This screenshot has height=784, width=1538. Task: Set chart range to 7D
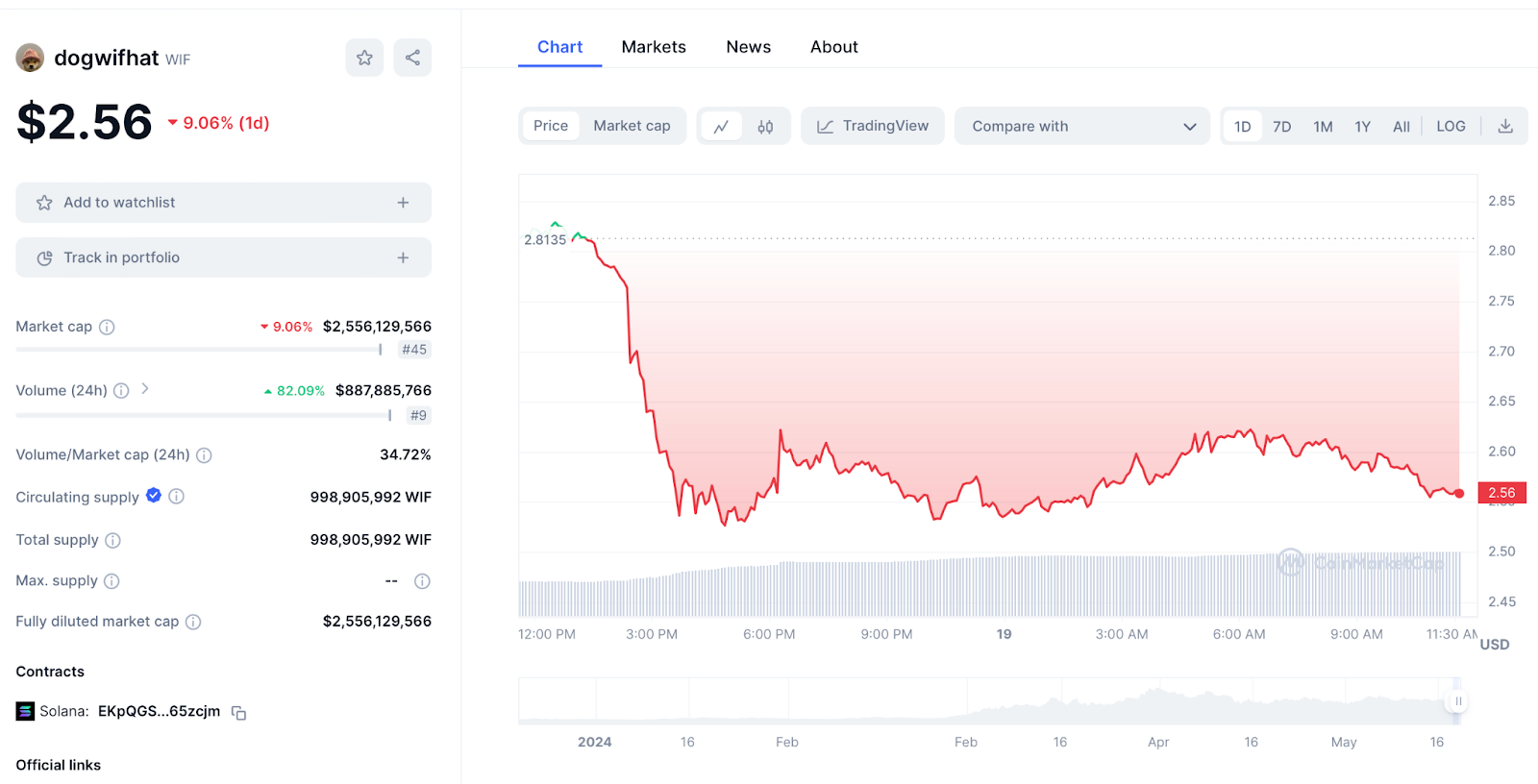[x=1282, y=126]
